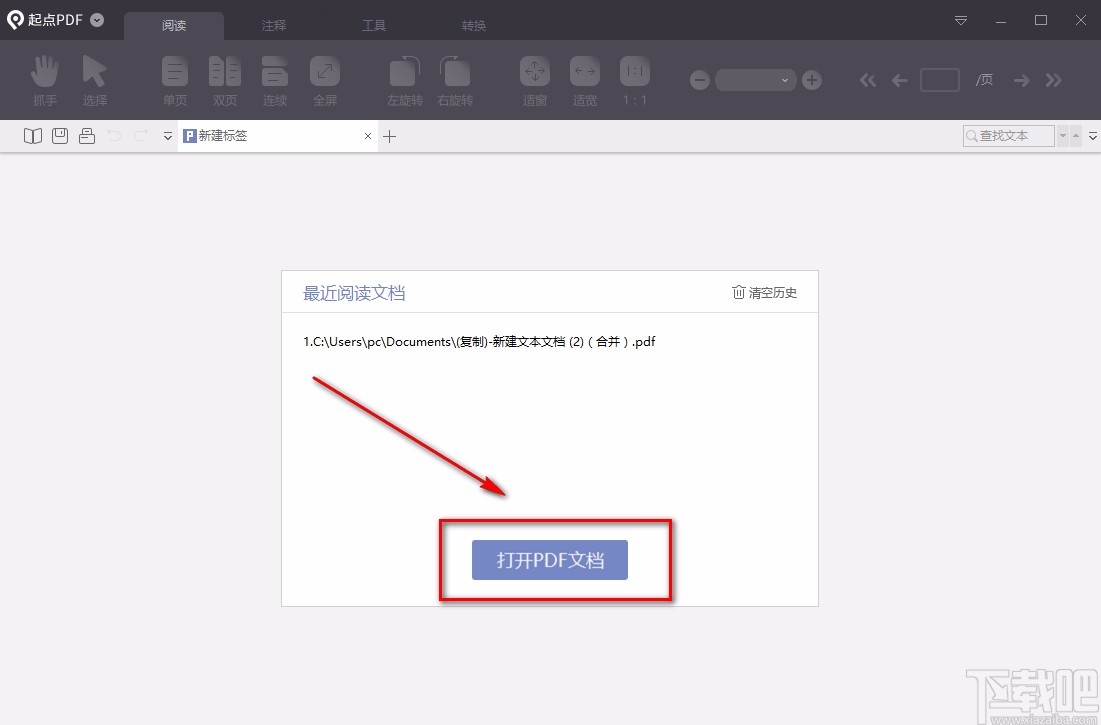Viewport: 1101px width, 725px height.
Task: Decrease zoom with the minus control
Action: pyautogui.click(x=699, y=80)
